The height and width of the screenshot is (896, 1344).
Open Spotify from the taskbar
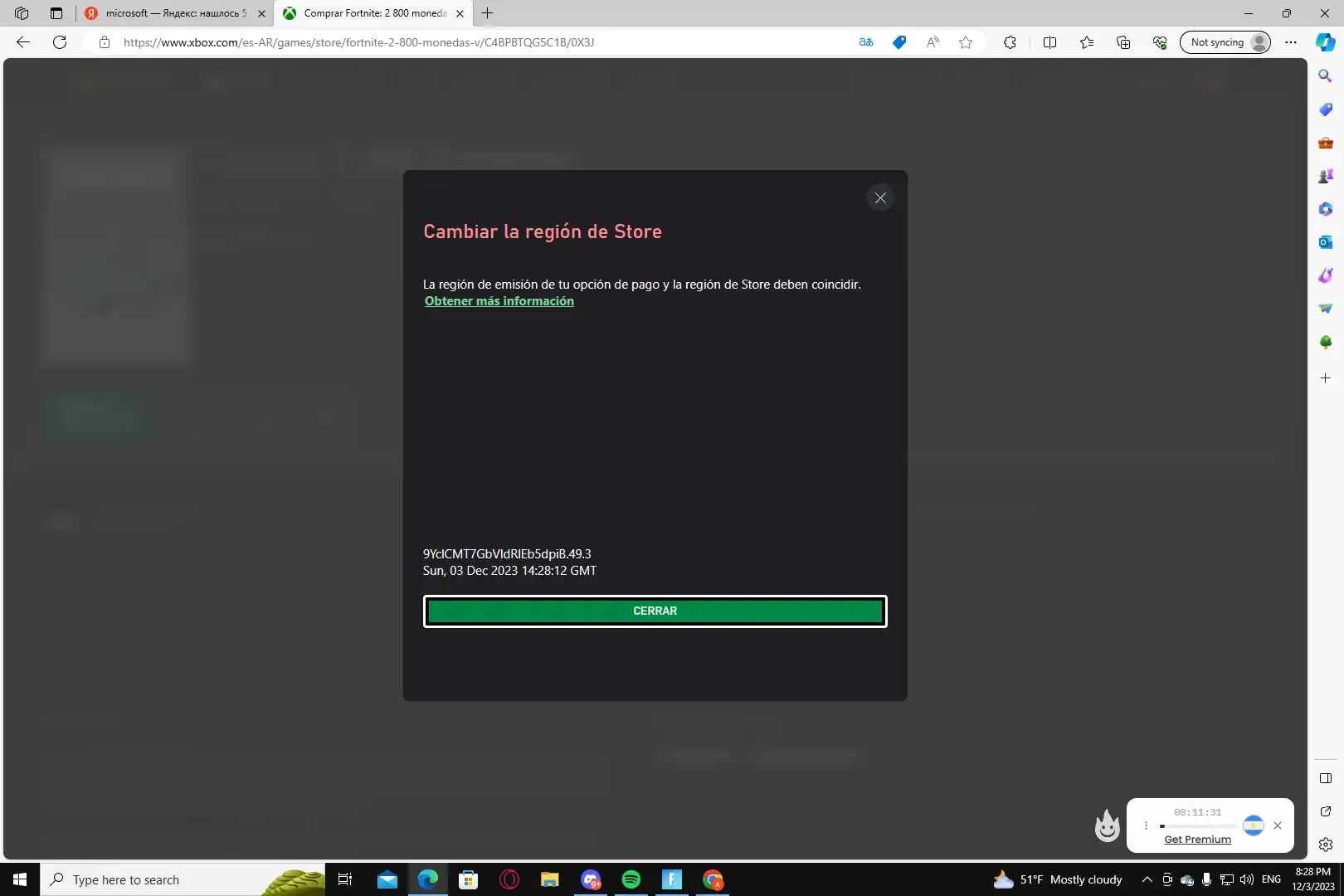pyautogui.click(x=631, y=879)
